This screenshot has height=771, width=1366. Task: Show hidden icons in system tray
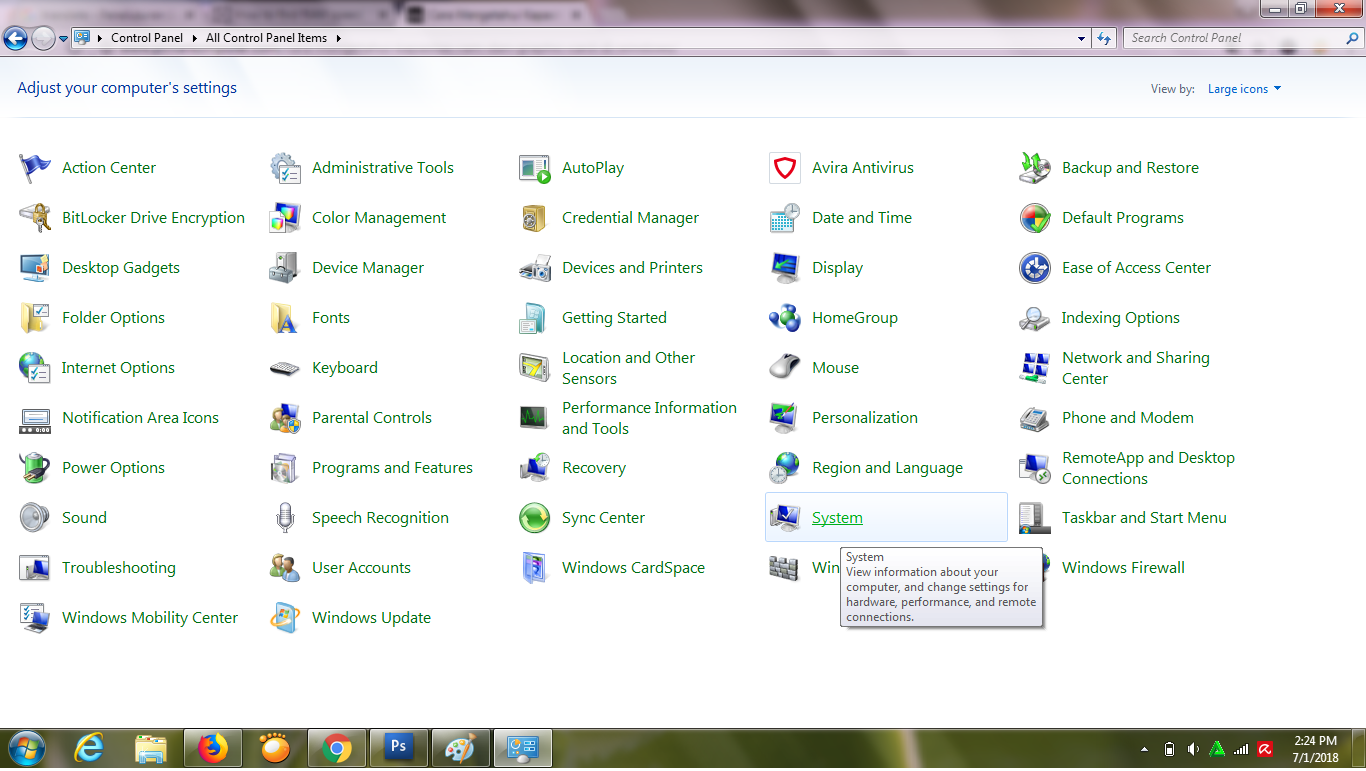coord(1144,749)
